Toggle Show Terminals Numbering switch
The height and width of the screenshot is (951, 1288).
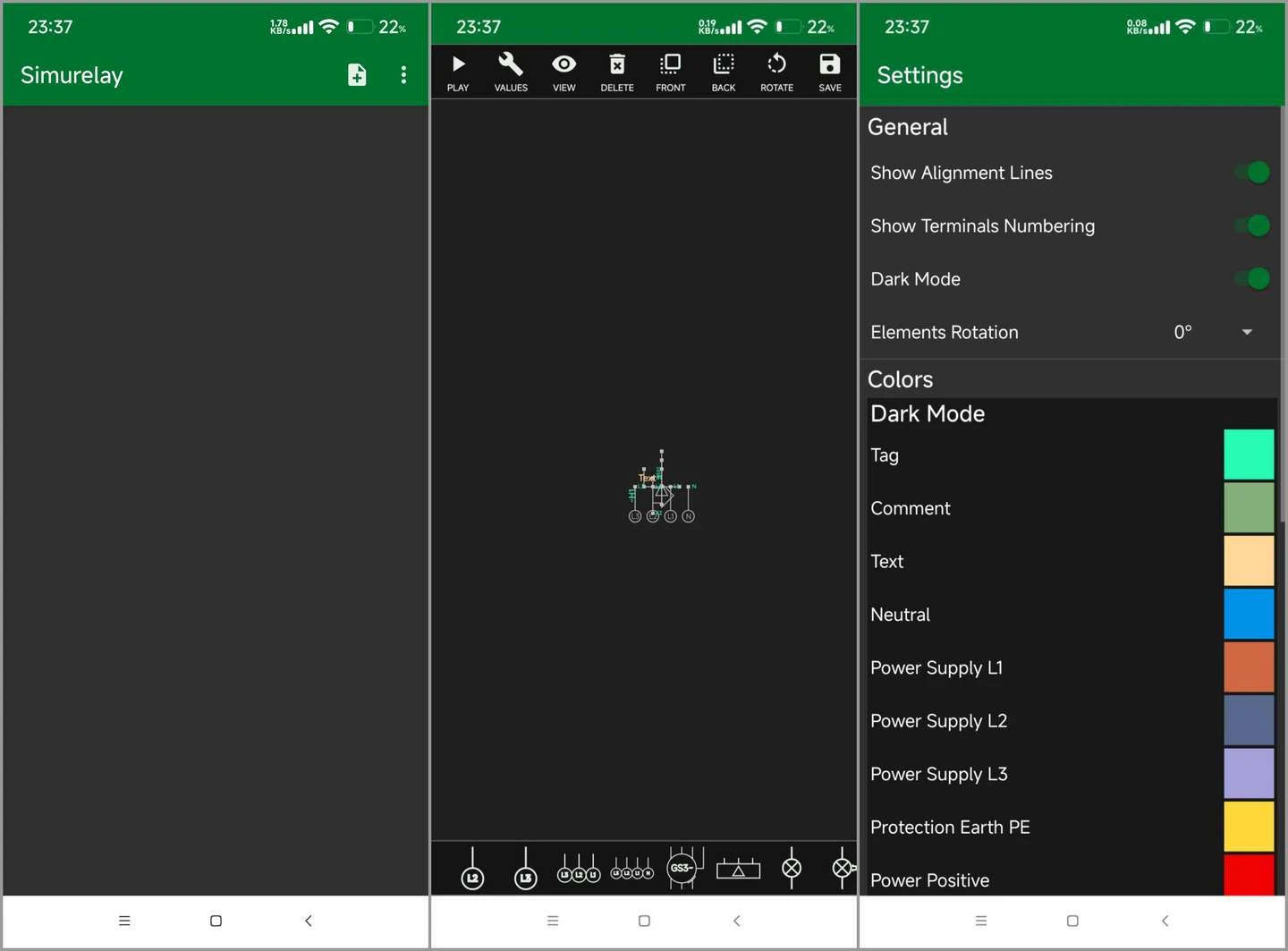[x=1252, y=225]
